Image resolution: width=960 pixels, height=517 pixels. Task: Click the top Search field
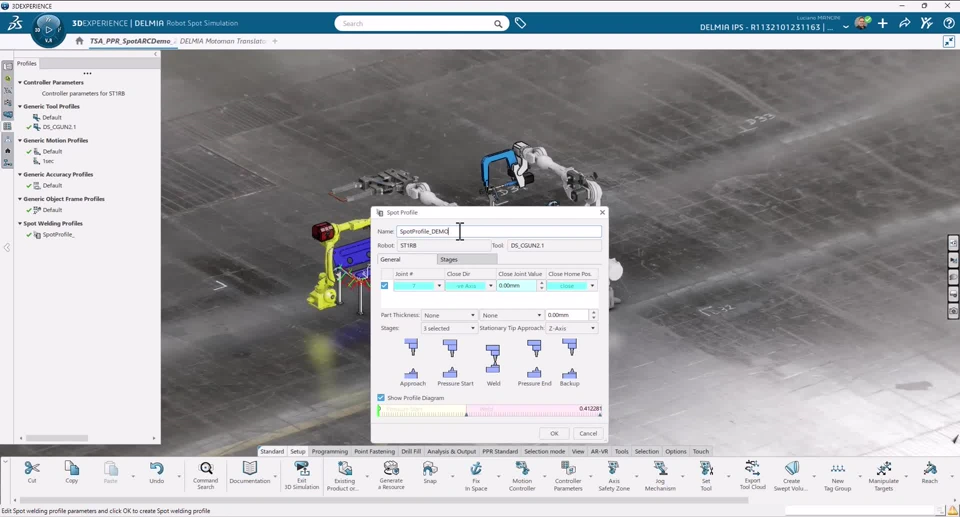(422, 23)
